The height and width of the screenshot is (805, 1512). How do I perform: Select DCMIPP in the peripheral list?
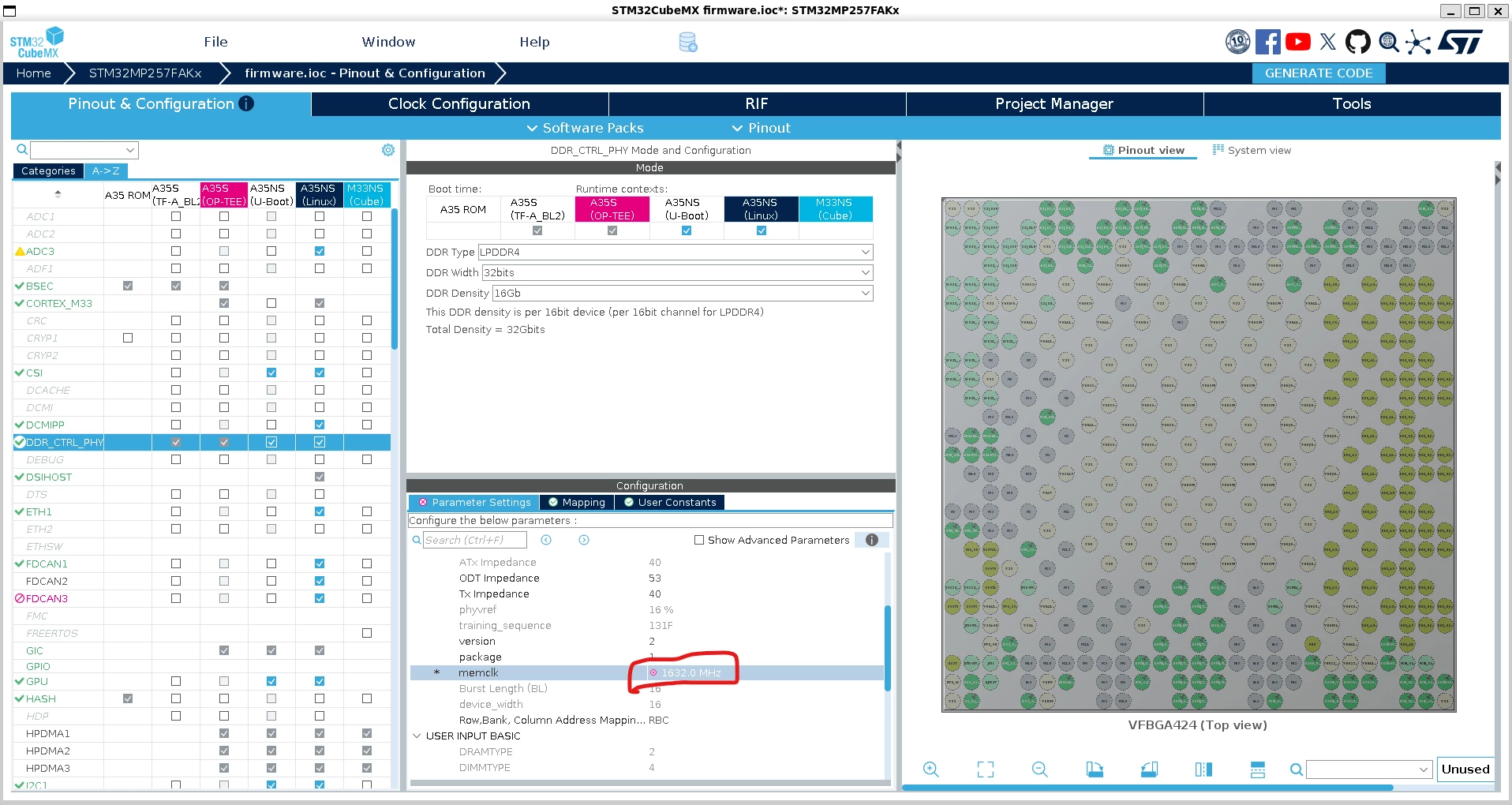[x=45, y=425]
